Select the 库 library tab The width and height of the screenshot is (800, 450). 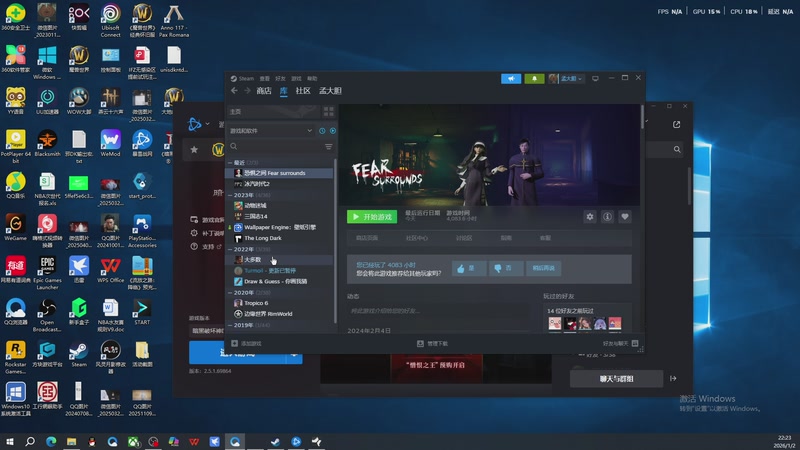pos(284,91)
